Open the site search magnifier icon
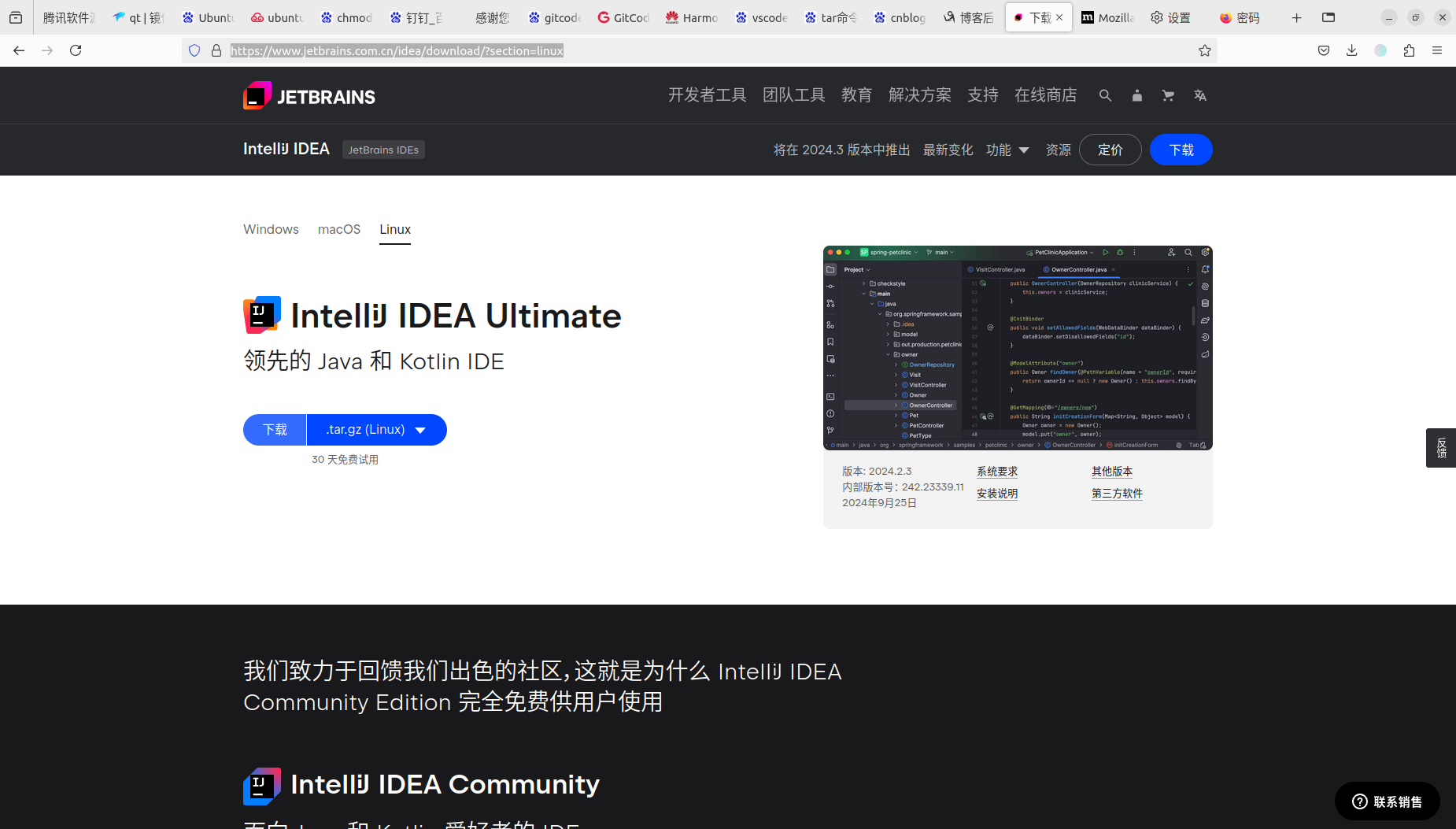Image resolution: width=1456 pixels, height=829 pixels. [x=1105, y=95]
